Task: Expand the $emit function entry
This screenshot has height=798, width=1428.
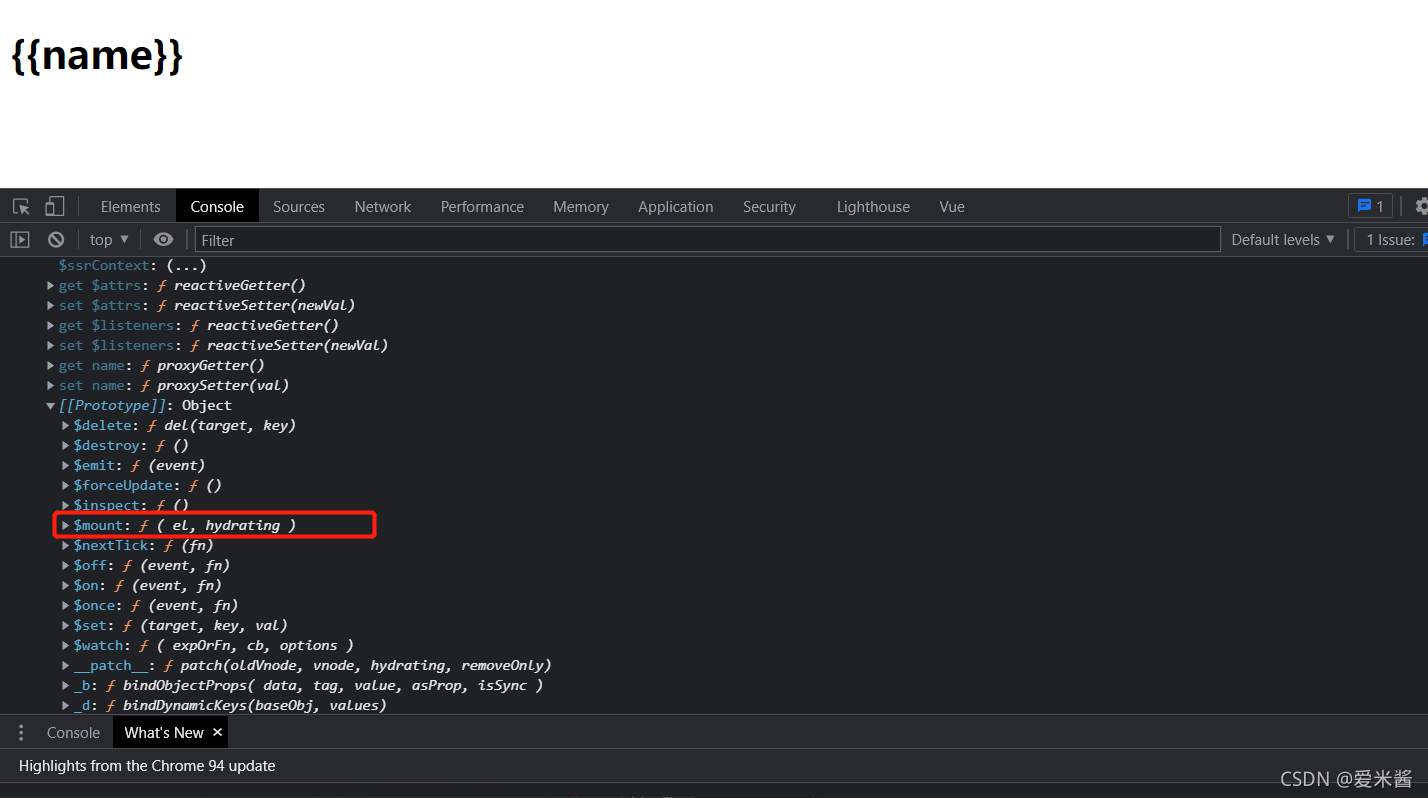Action: (66, 466)
